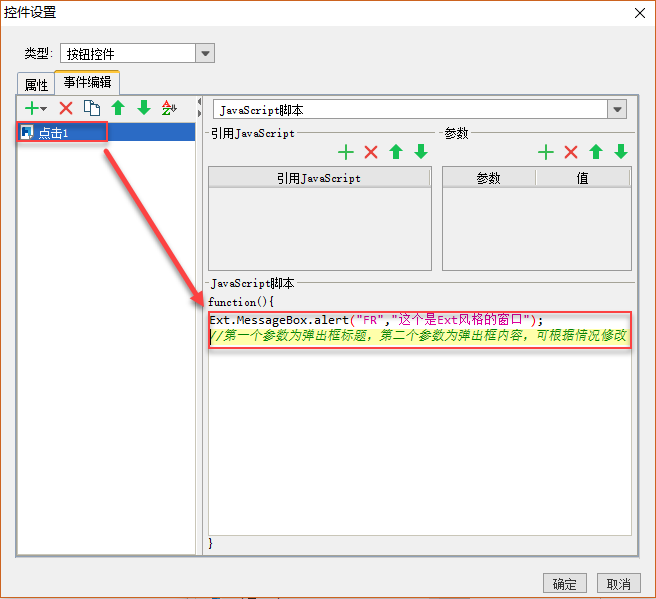
Task: Click the green comment line in the script editor
Action: coord(418,335)
